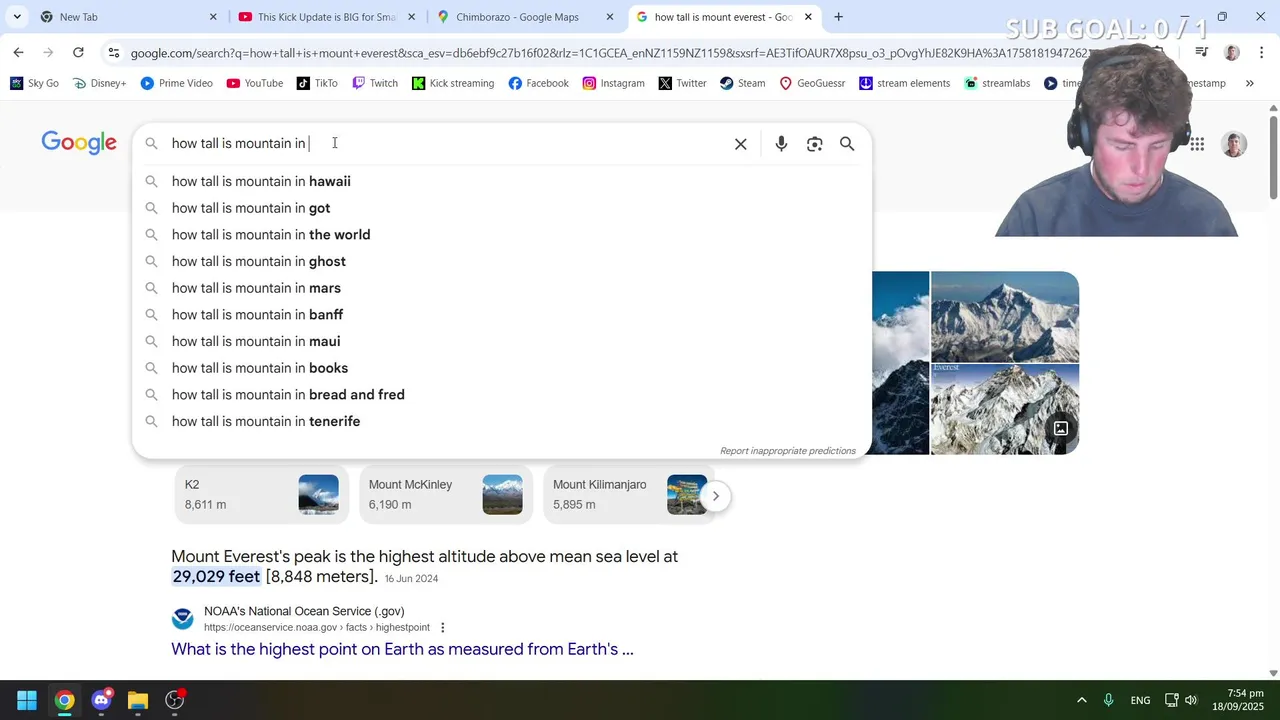Open Disney+ bookmark
Viewport: 1280px width, 720px height.
[x=100, y=83]
